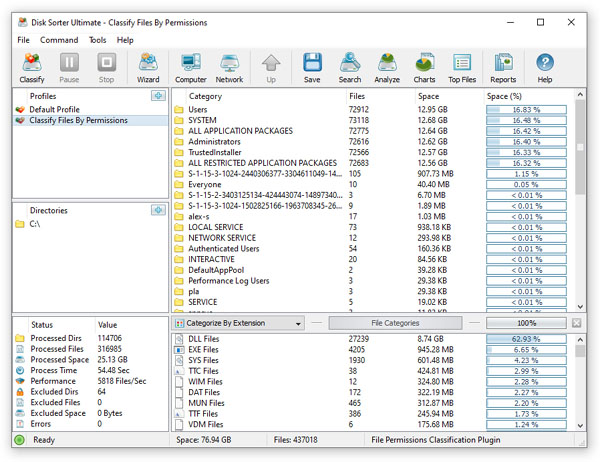This screenshot has height=462, width=600.
Task: Click the DLL Files 62.93 % bar
Action: click(526, 339)
